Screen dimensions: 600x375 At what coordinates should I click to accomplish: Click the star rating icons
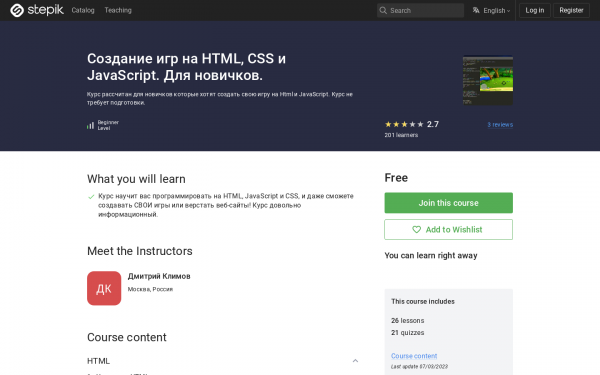coord(404,124)
